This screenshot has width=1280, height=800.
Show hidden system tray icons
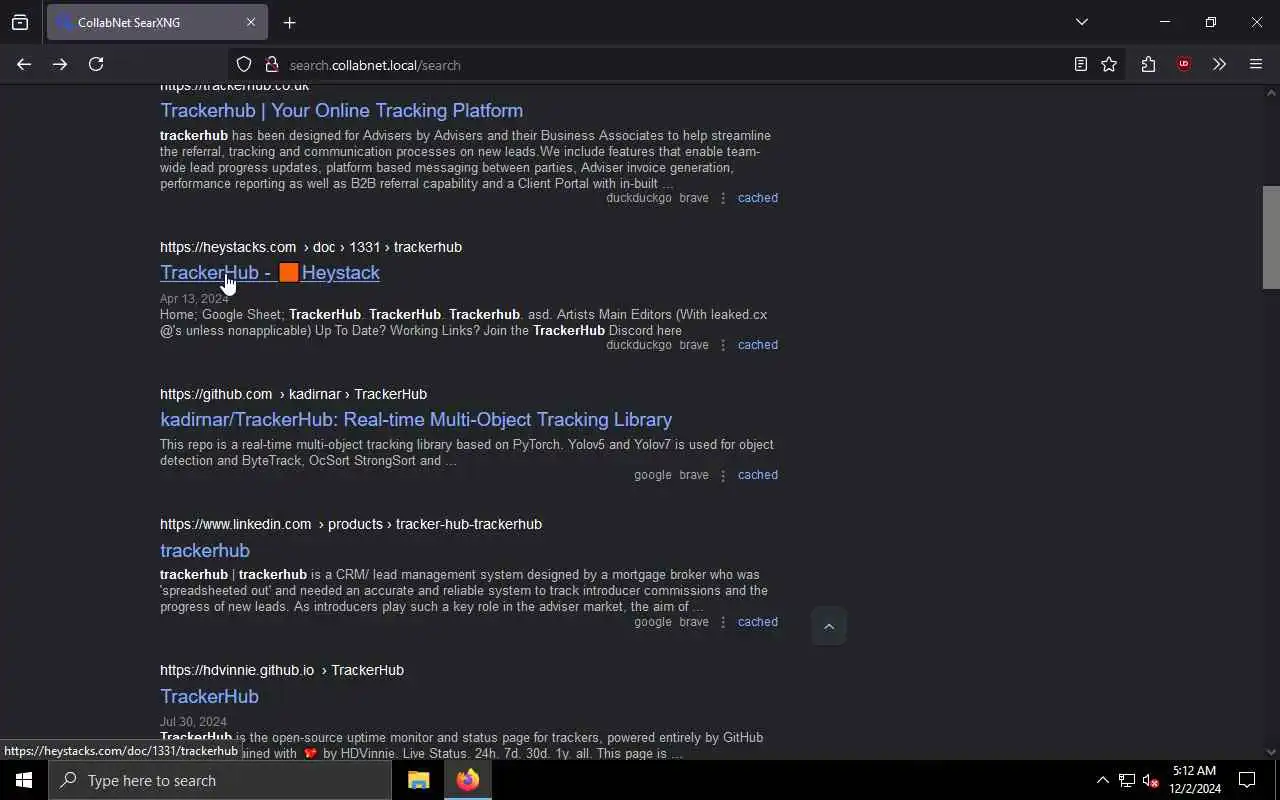[1102, 780]
